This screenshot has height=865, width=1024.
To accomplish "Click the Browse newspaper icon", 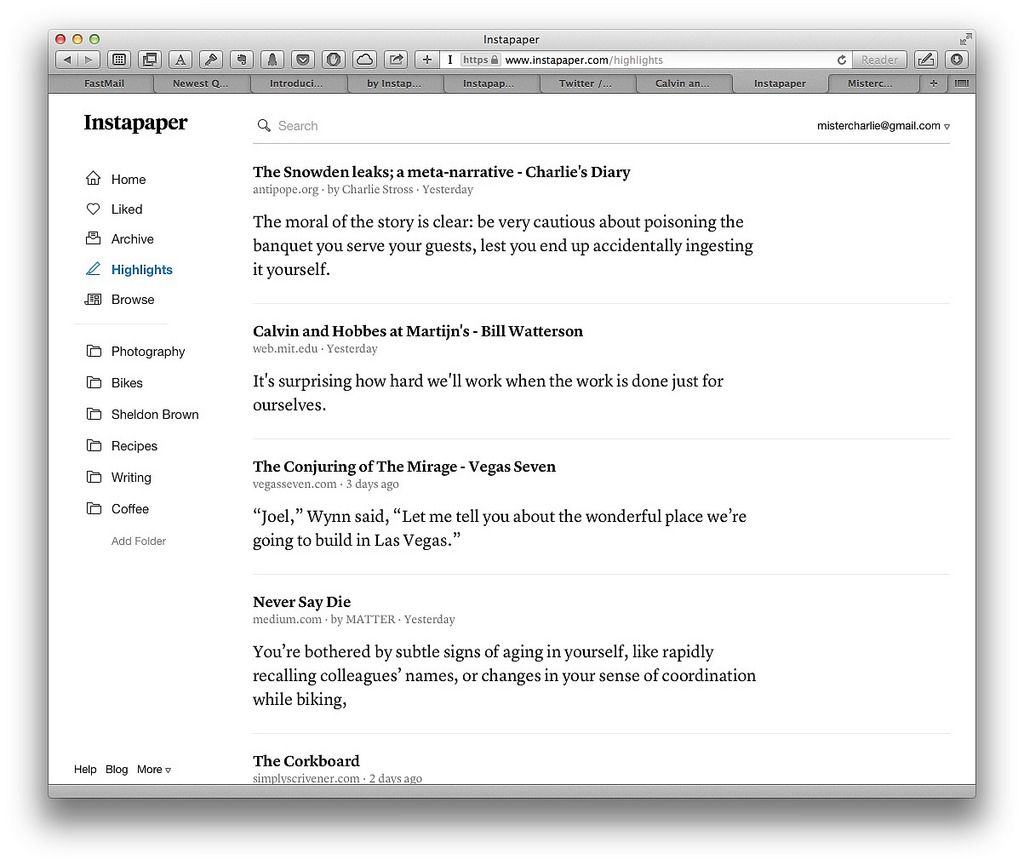I will [x=93, y=299].
